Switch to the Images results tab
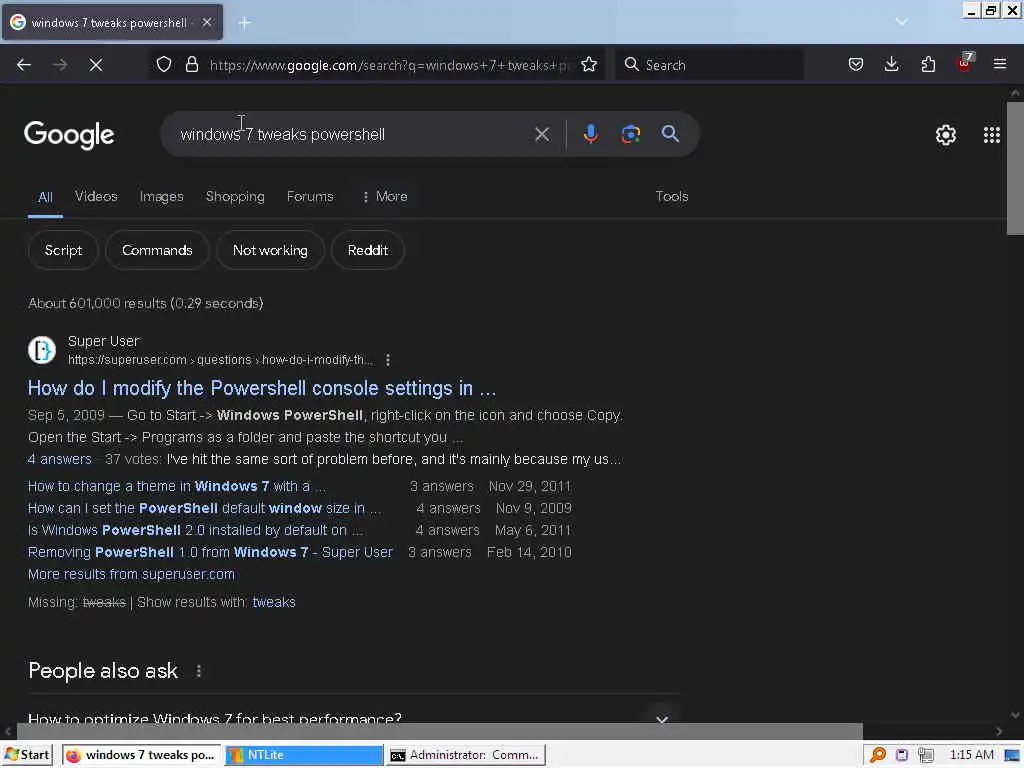 point(161,197)
